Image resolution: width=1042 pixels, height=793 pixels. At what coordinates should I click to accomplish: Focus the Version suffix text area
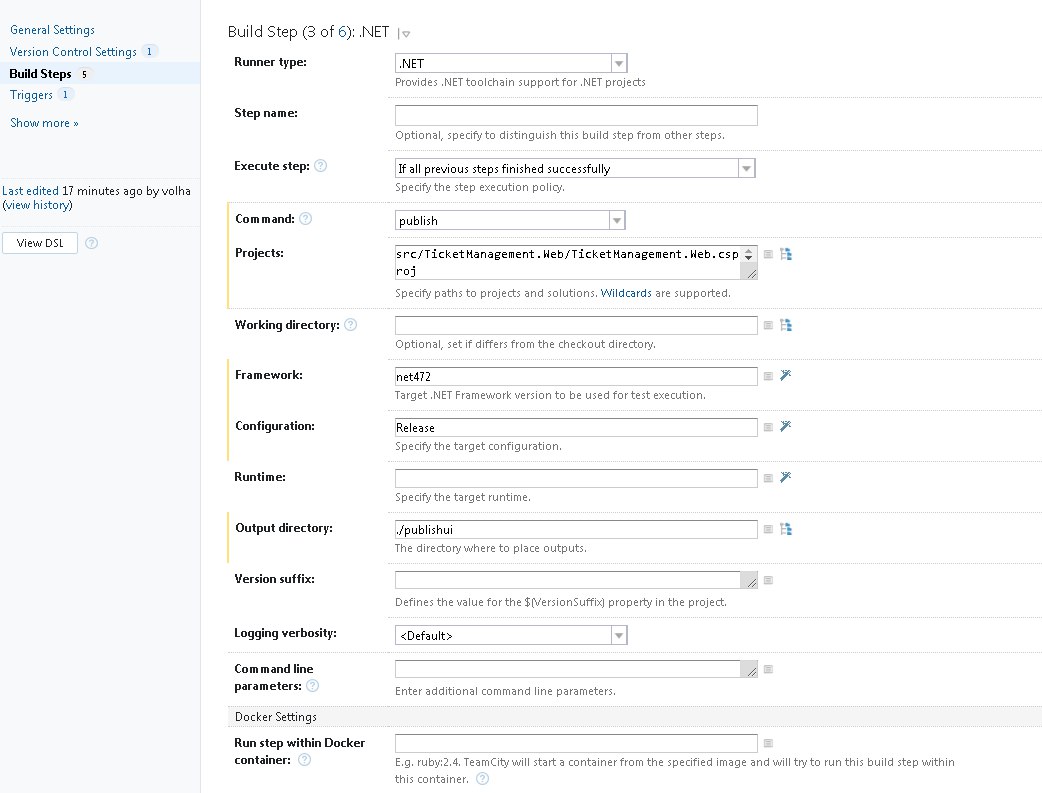pos(576,580)
